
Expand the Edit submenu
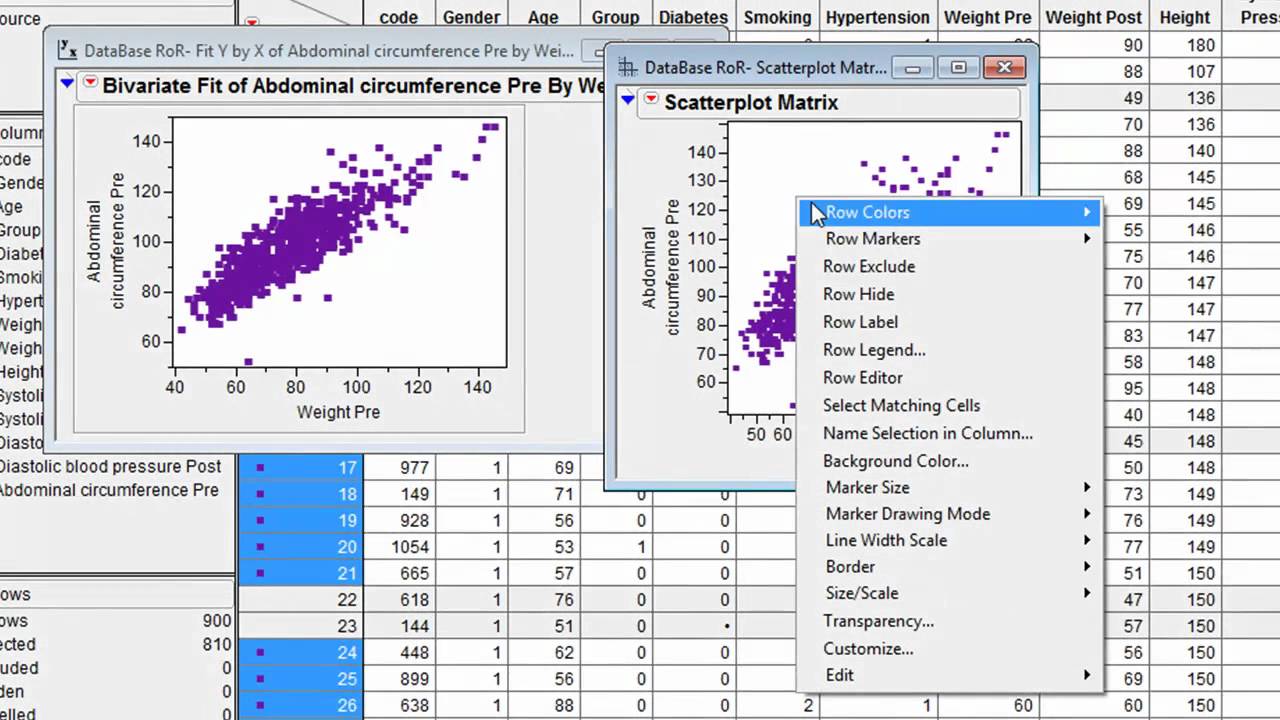pos(949,675)
